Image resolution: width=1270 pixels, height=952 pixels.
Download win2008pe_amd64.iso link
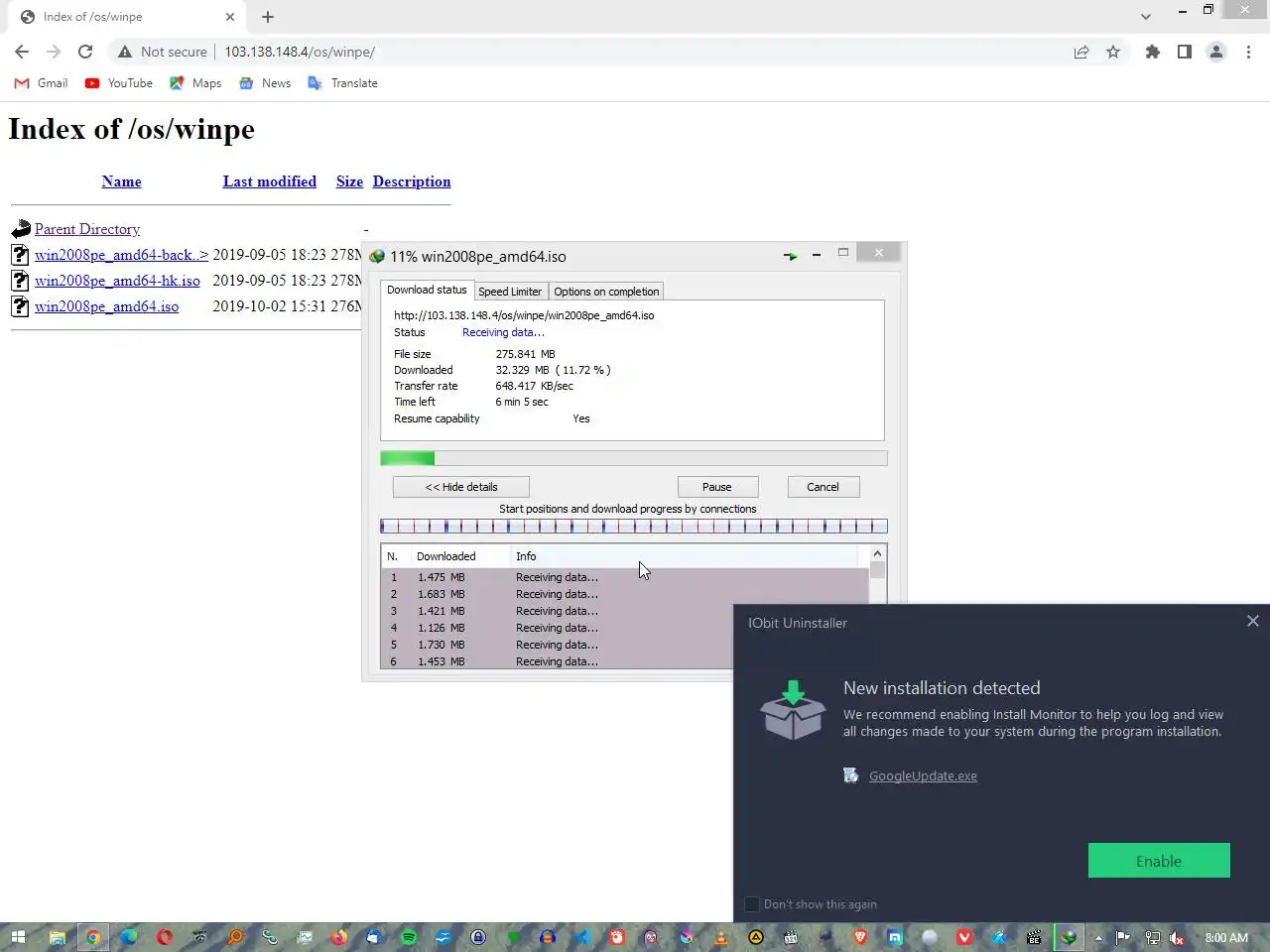(x=106, y=306)
